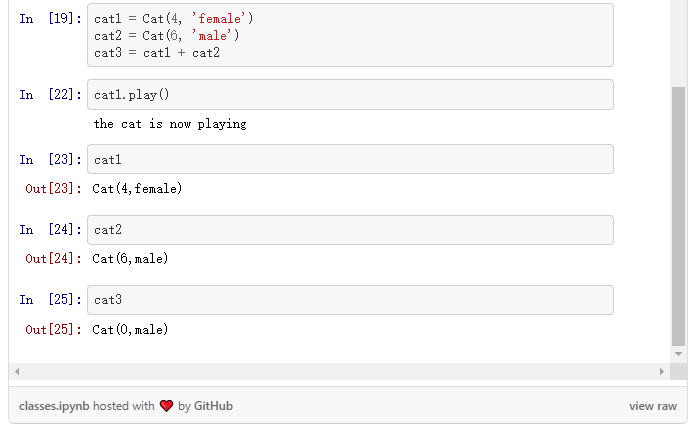Click the code cell containing only cat1
This screenshot has height=427, width=694.
click(350, 160)
